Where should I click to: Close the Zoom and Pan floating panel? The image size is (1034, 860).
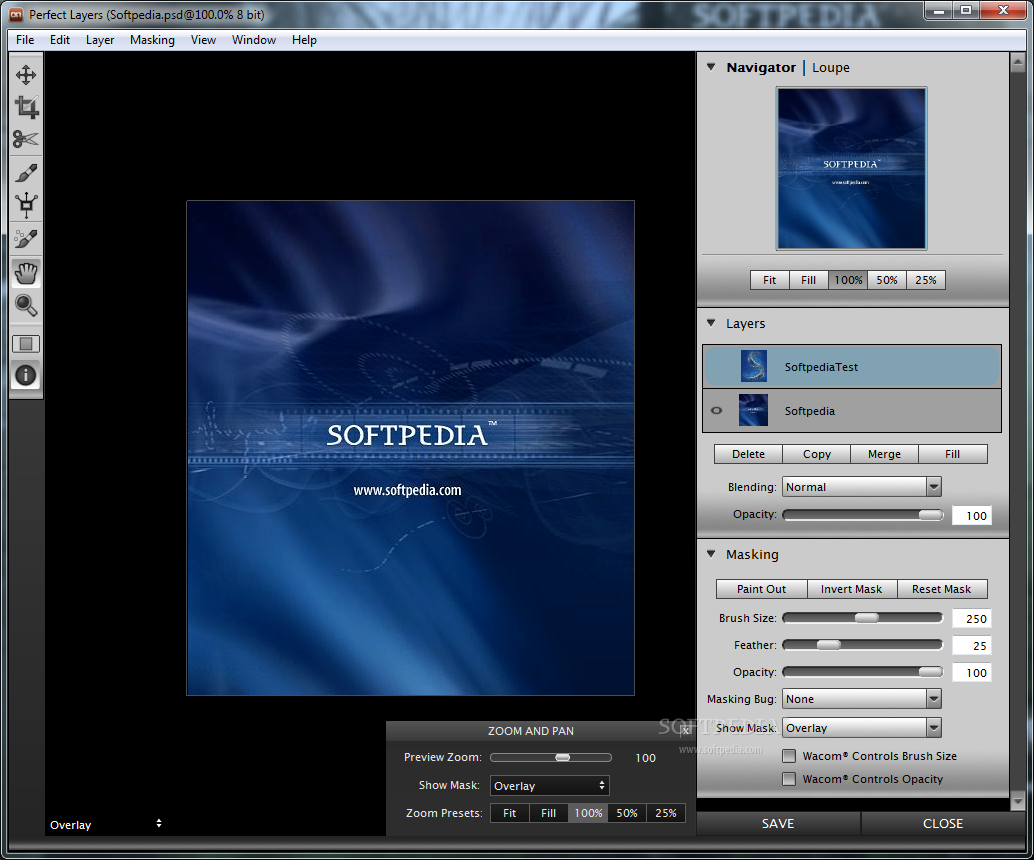coord(686,731)
